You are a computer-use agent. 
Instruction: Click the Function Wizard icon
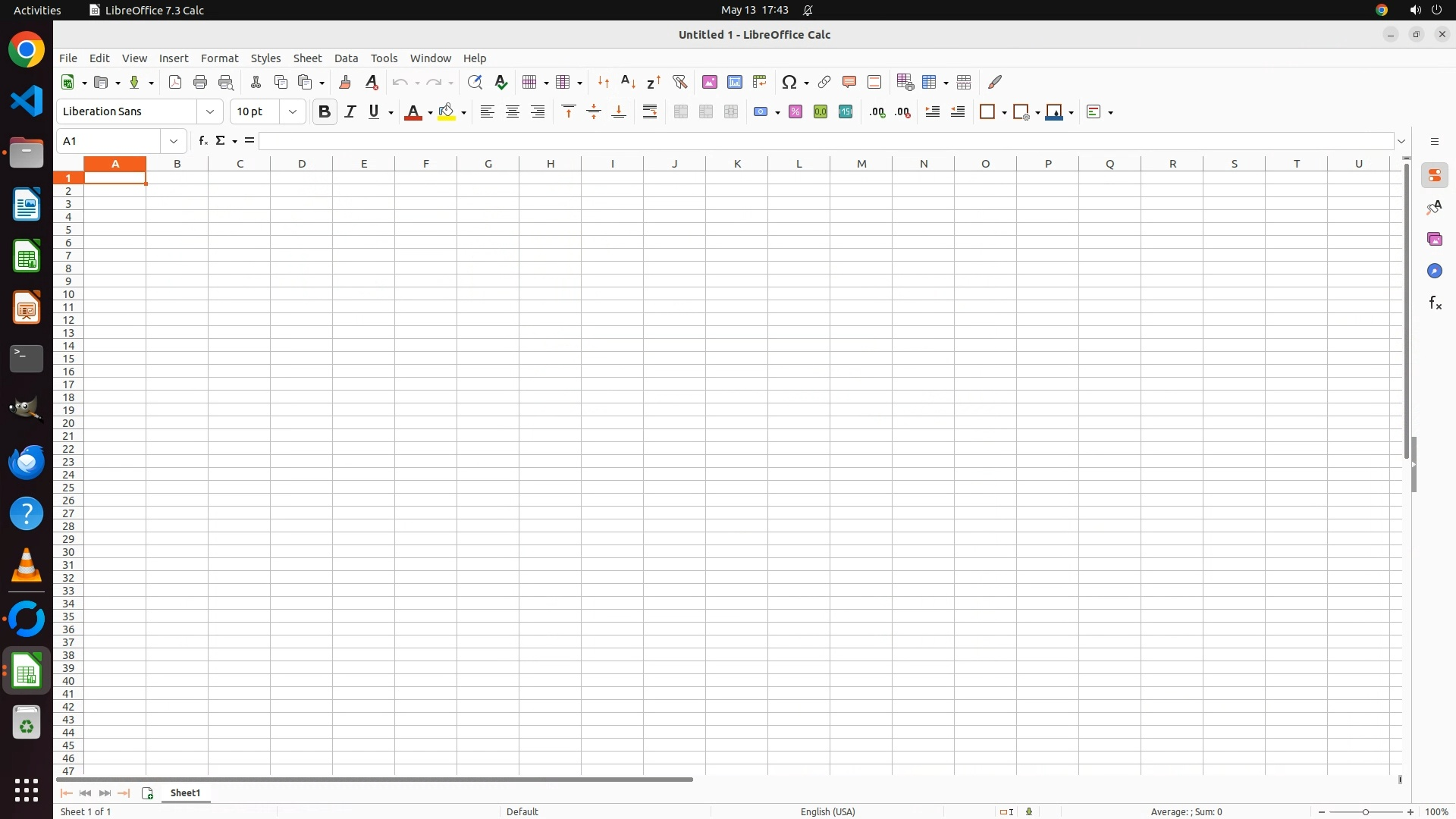(x=202, y=141)
